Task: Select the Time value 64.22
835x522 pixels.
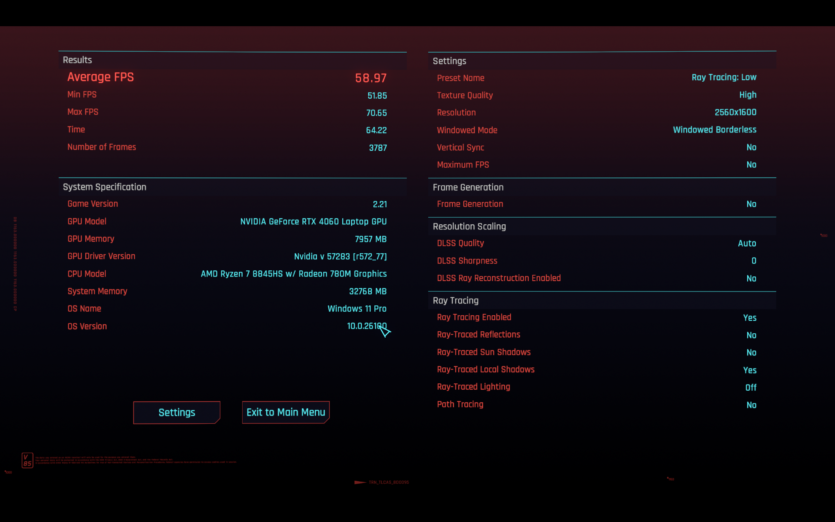Action: (x=376, y=130)
